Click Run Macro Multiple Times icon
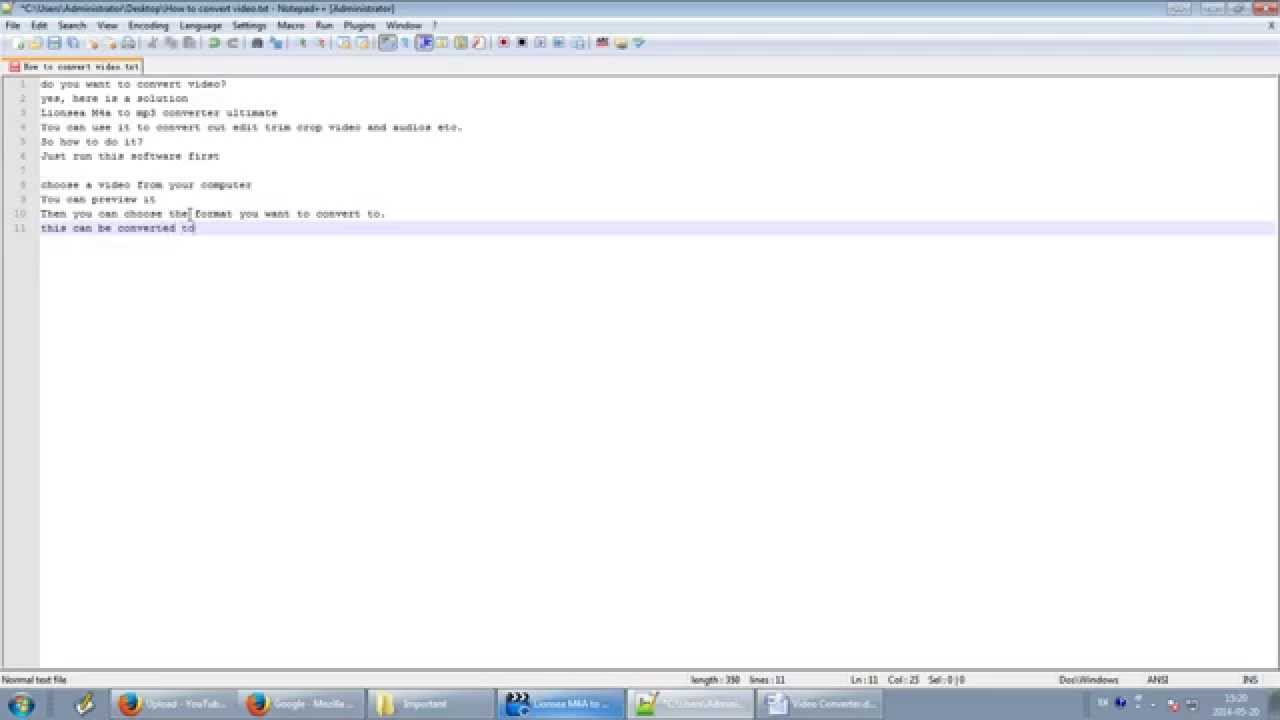 coord(558,43)
